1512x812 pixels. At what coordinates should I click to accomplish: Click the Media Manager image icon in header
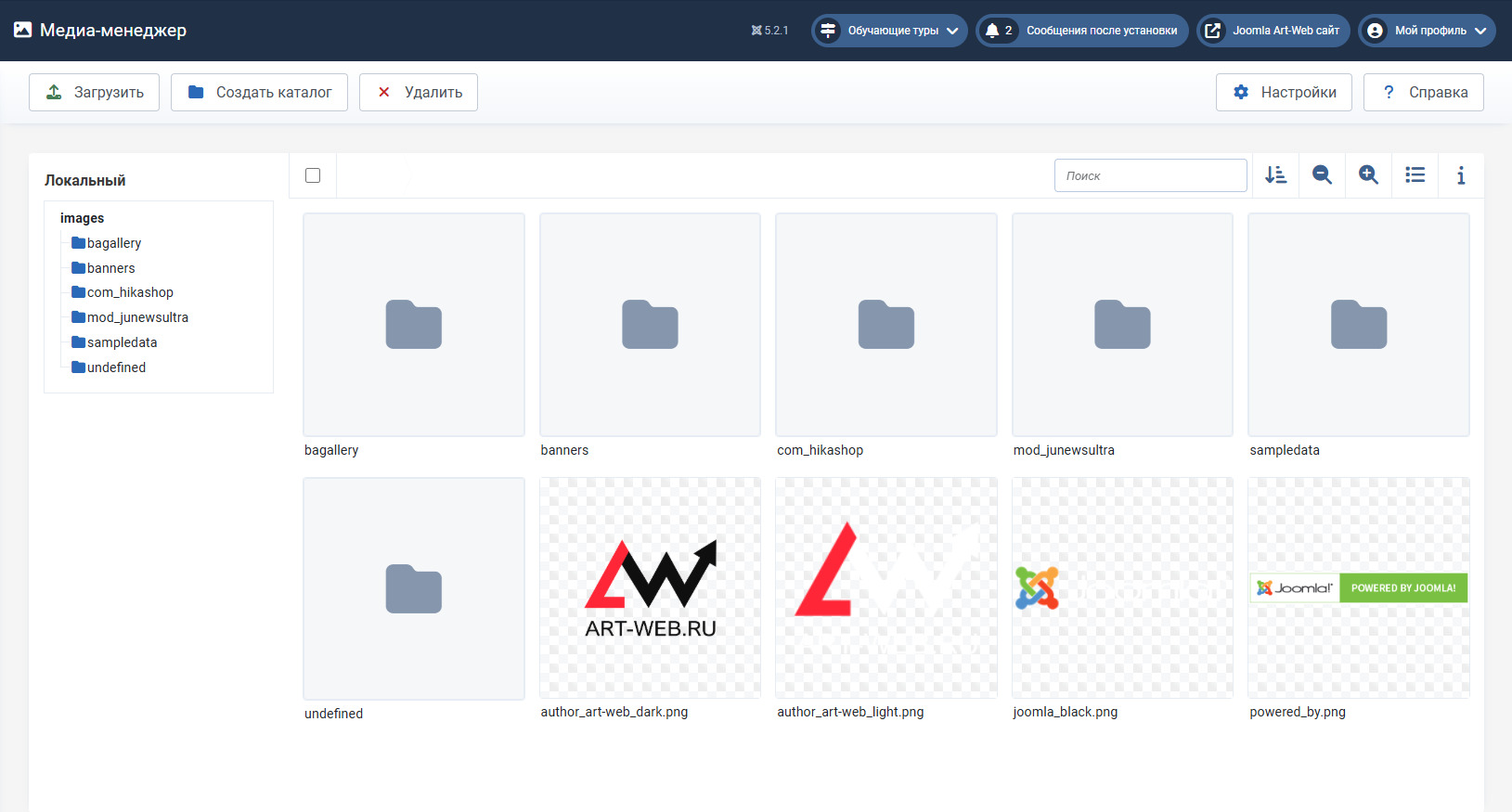[x=23, y=30]
